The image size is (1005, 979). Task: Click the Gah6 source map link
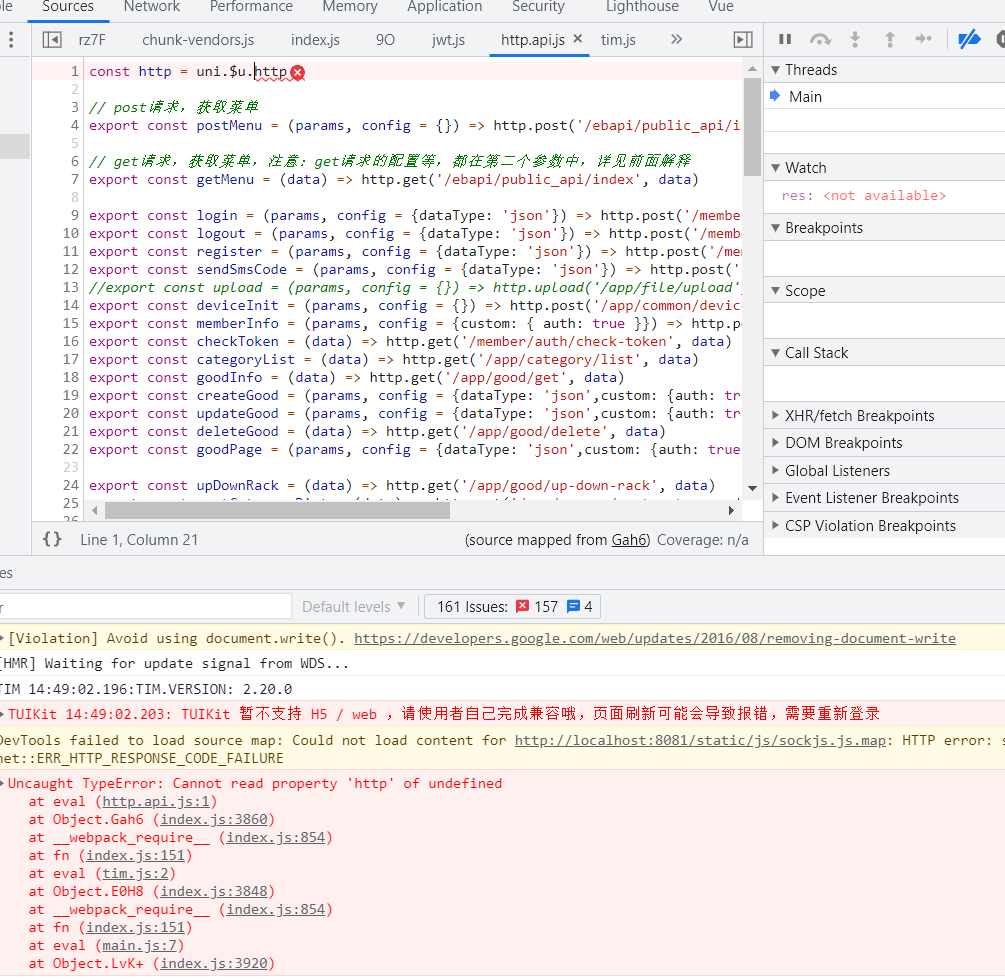coord(631,539)
